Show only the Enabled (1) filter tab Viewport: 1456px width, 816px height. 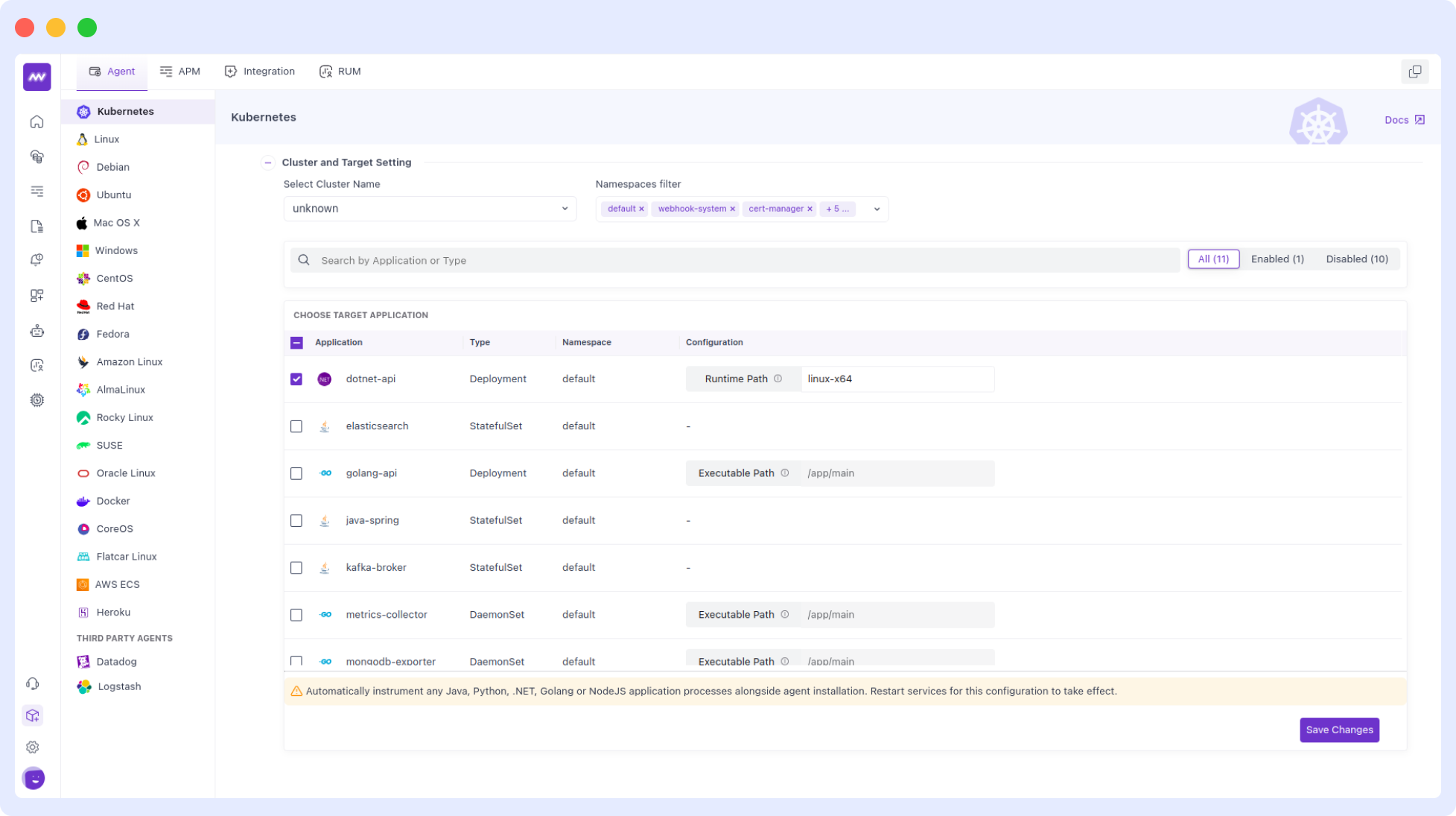click(x=1277, y=259)
